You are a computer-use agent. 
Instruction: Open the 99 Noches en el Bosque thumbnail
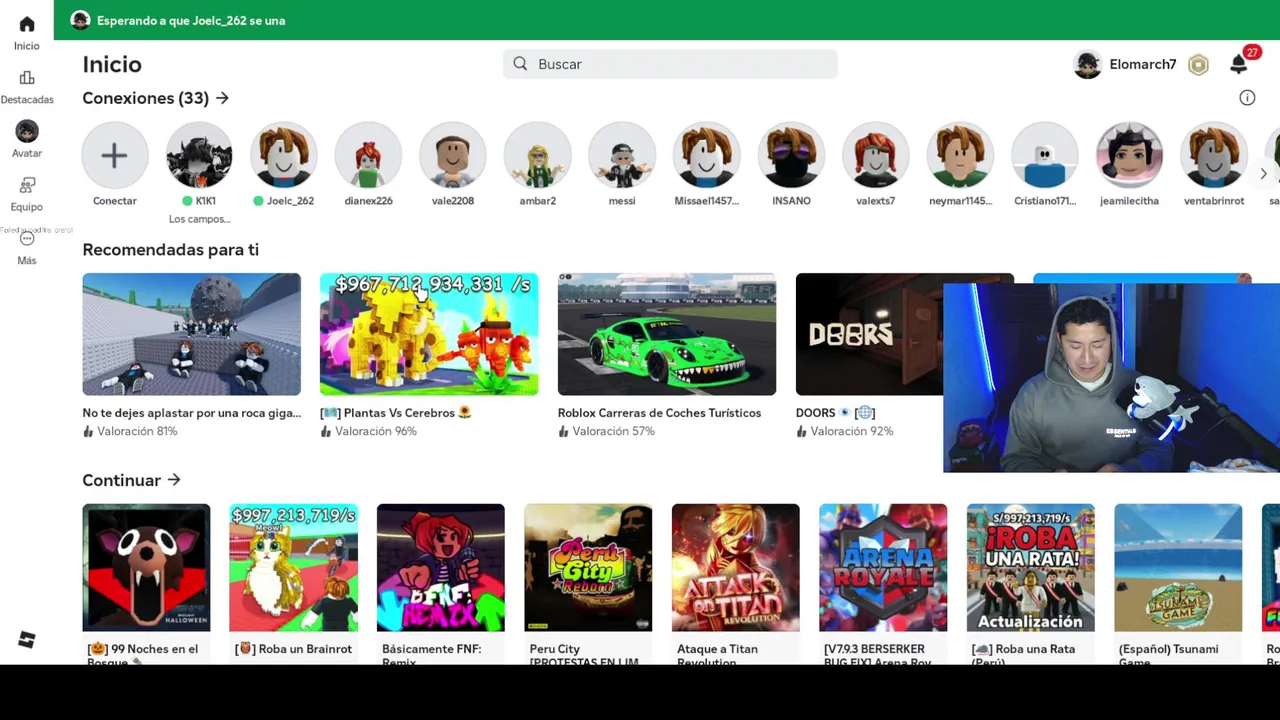(146, 567)
